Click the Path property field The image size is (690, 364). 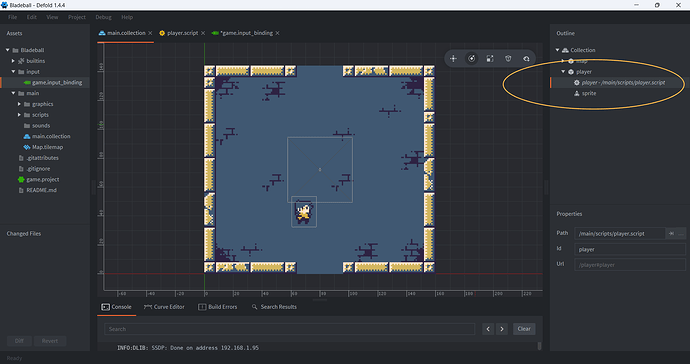tap(620, 233)
